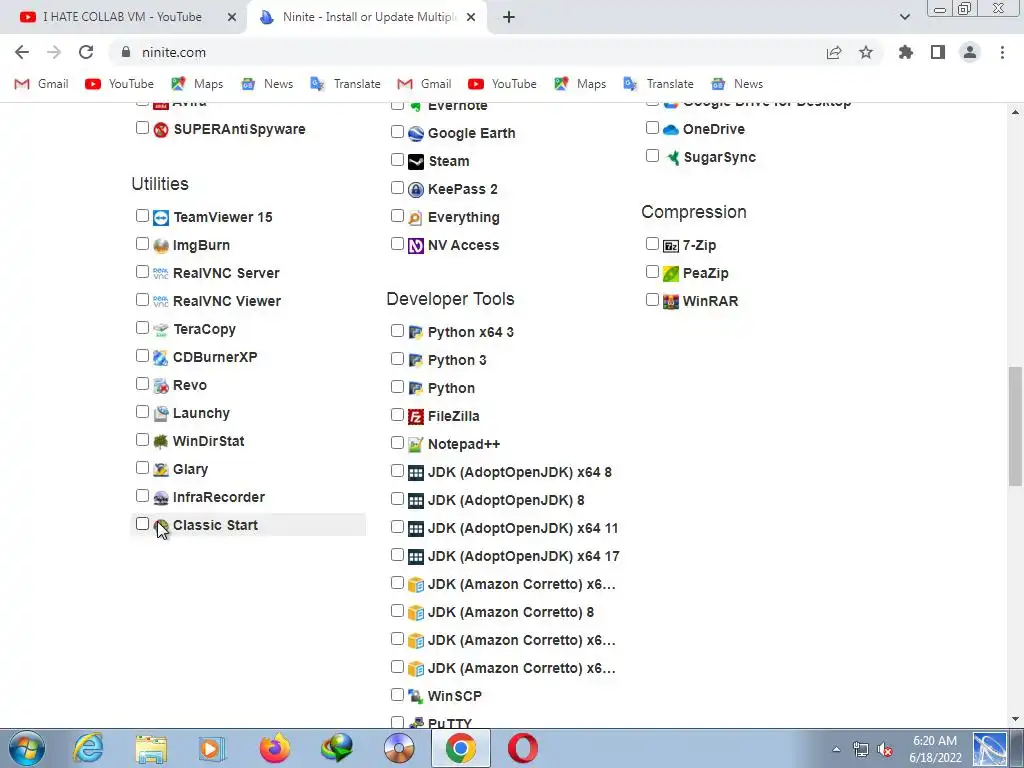Click the SUPERAntiSpyware icon

[161, 129]
